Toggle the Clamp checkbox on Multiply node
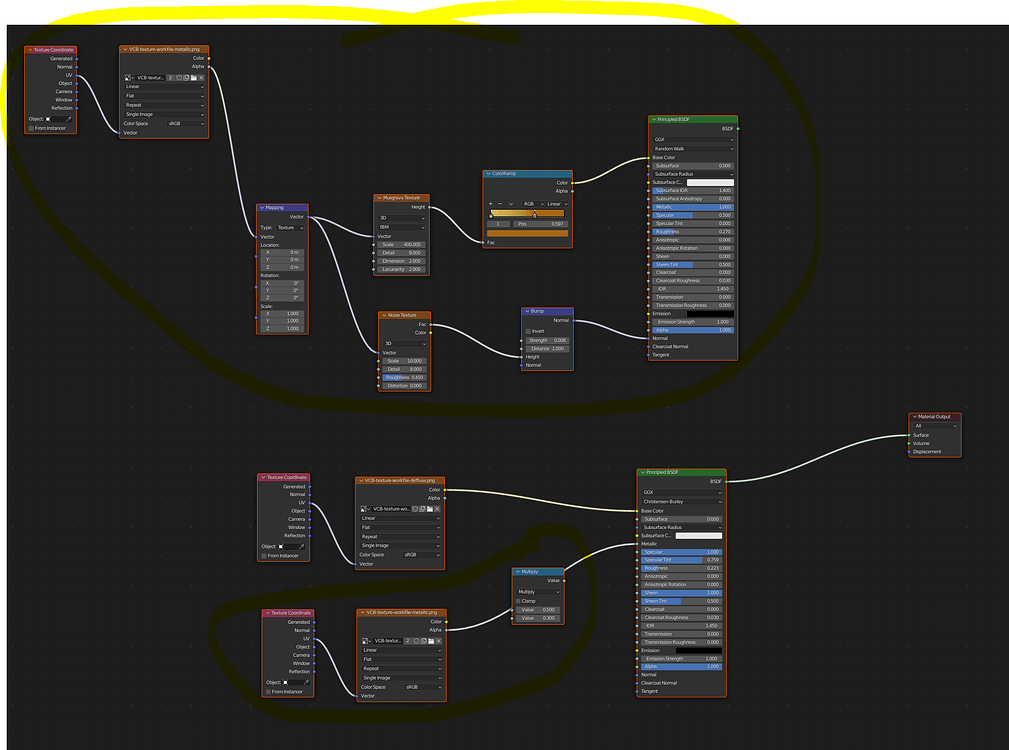Screen dimensions: 1009x750 click(x=518, y=601)
